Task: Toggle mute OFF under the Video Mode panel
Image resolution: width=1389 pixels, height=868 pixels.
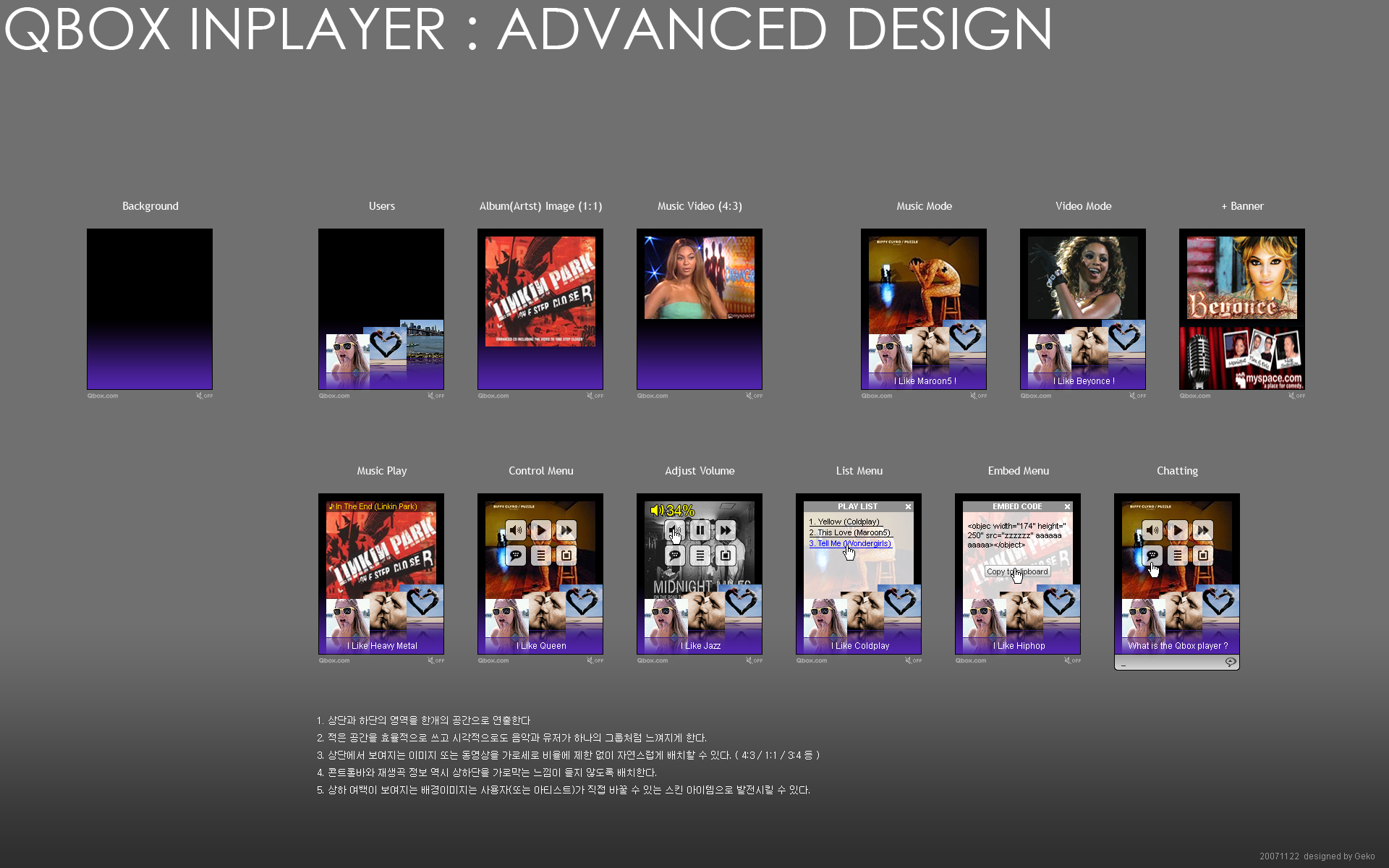Action: (x=1138, y=396)
